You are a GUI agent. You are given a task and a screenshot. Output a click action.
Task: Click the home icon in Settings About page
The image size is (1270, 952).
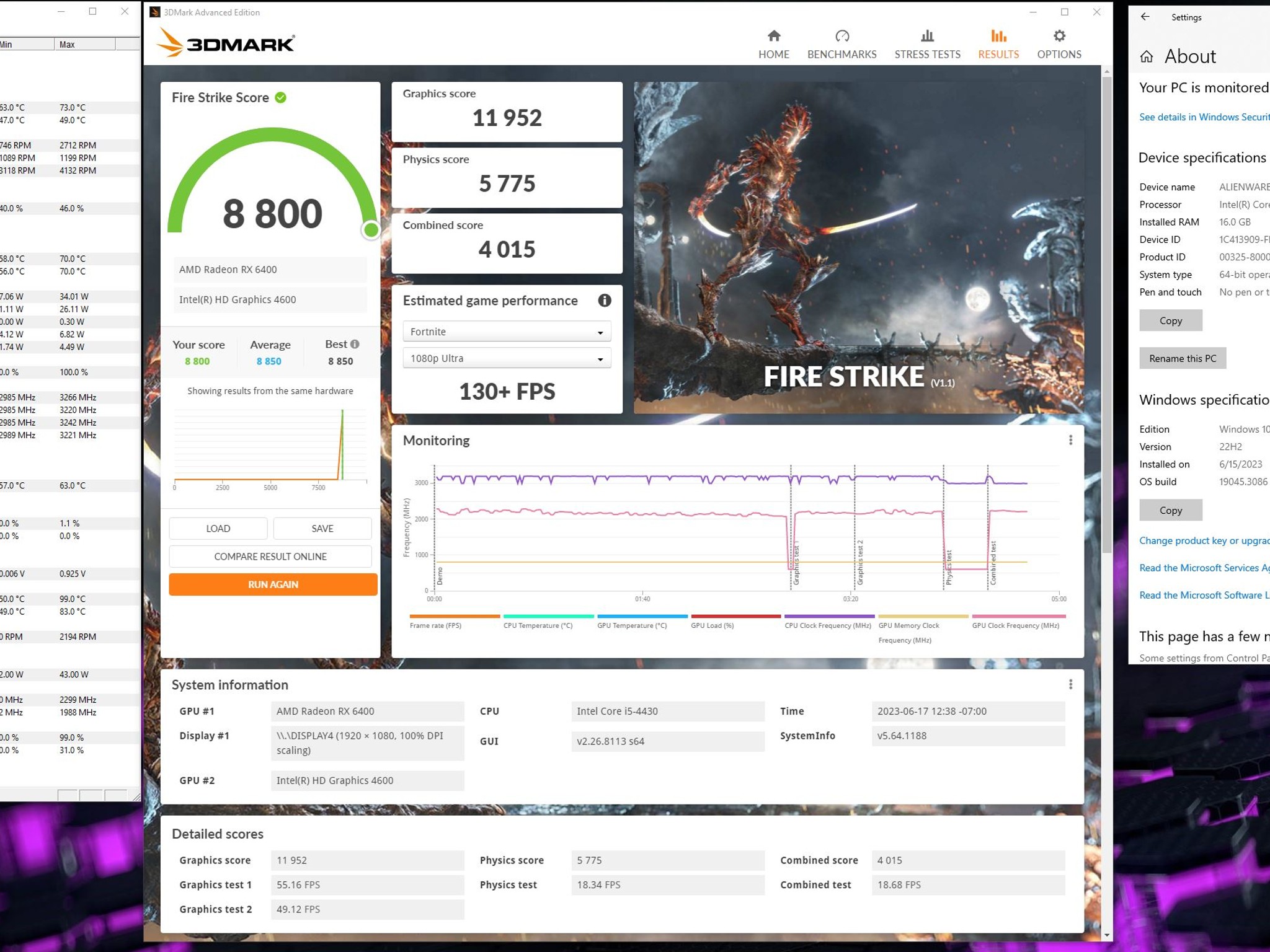1147,56
